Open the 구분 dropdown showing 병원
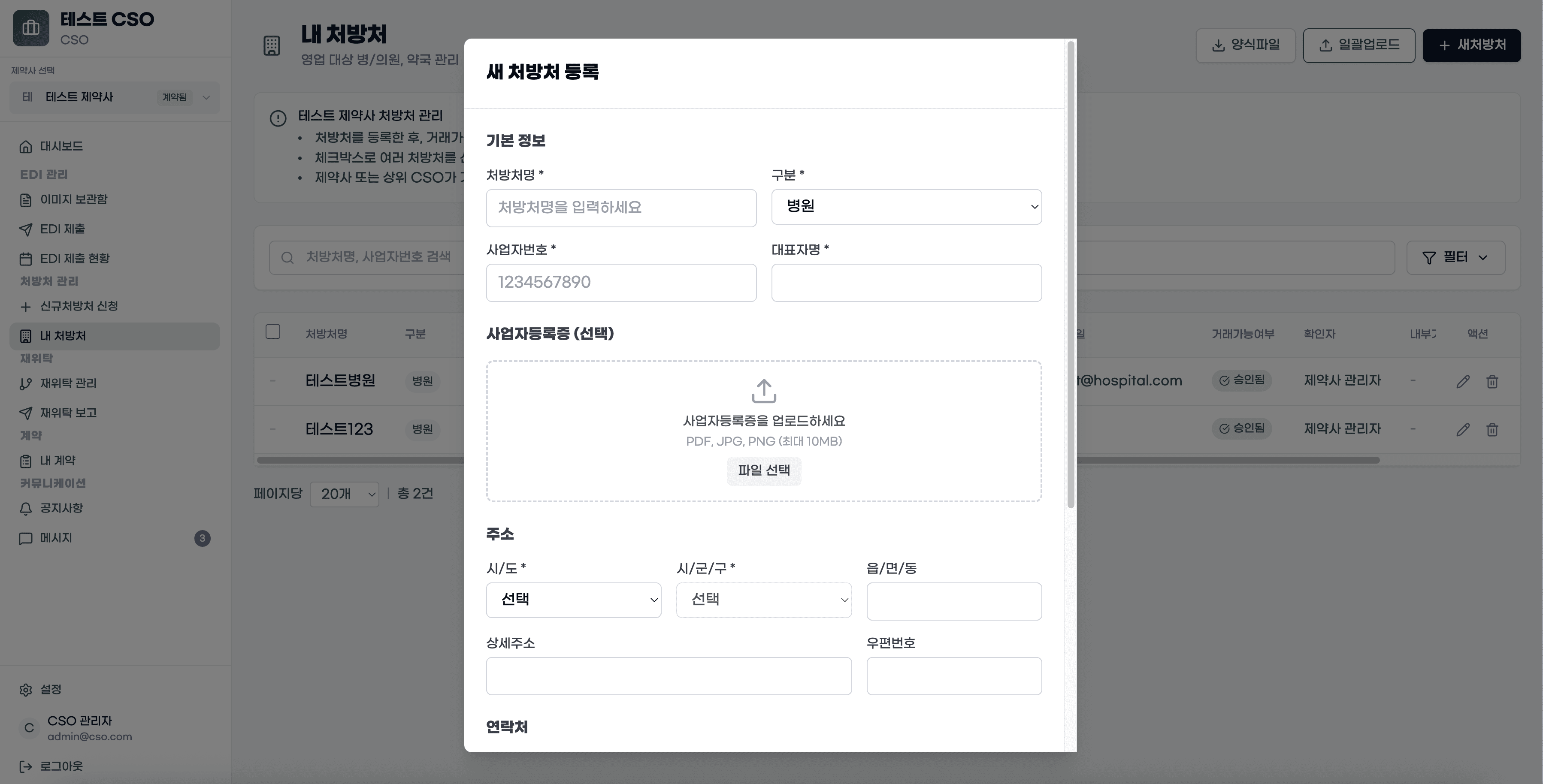Viewport: 1543px width, 784px height. [906, 207]
